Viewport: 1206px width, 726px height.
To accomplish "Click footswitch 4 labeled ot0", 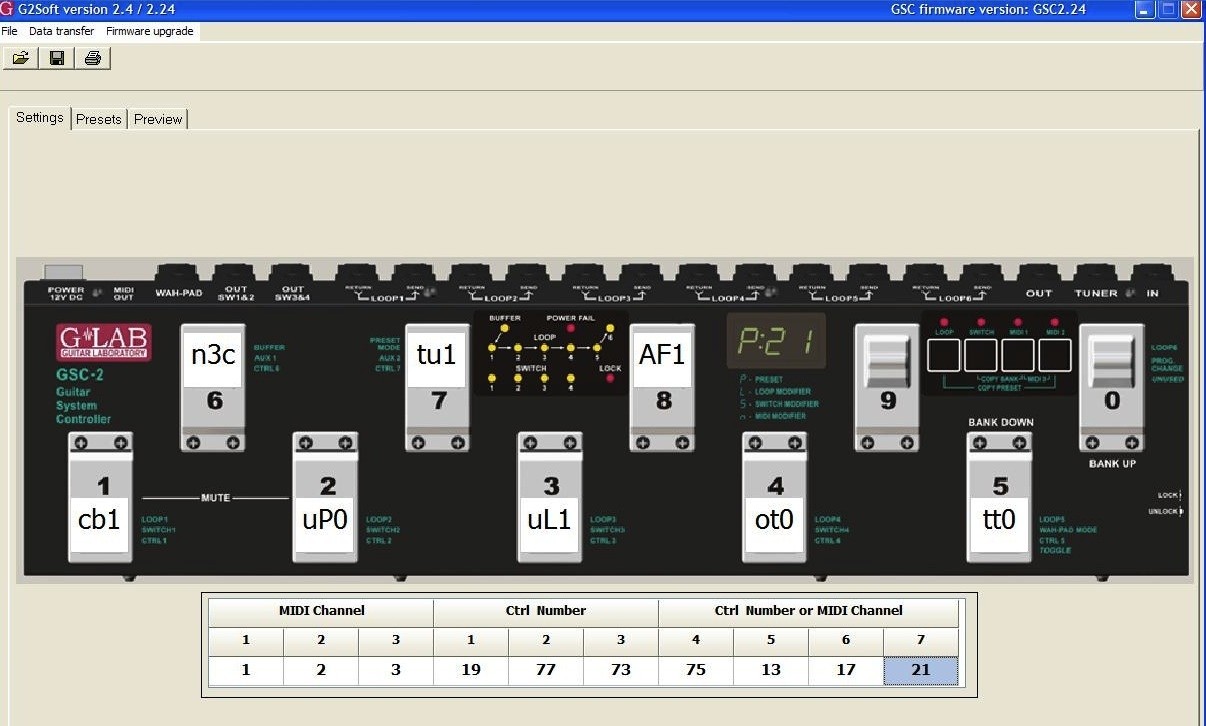I will (776, 497).
